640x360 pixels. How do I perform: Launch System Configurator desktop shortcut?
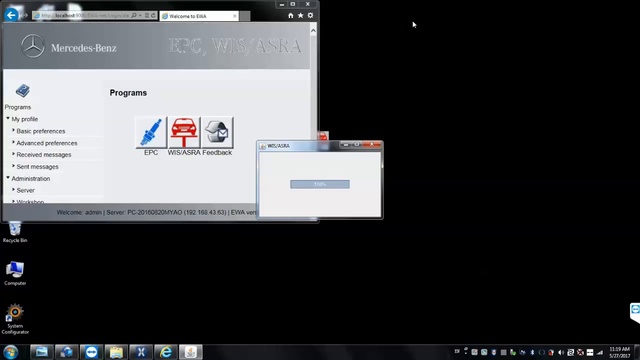pos(15,319)
